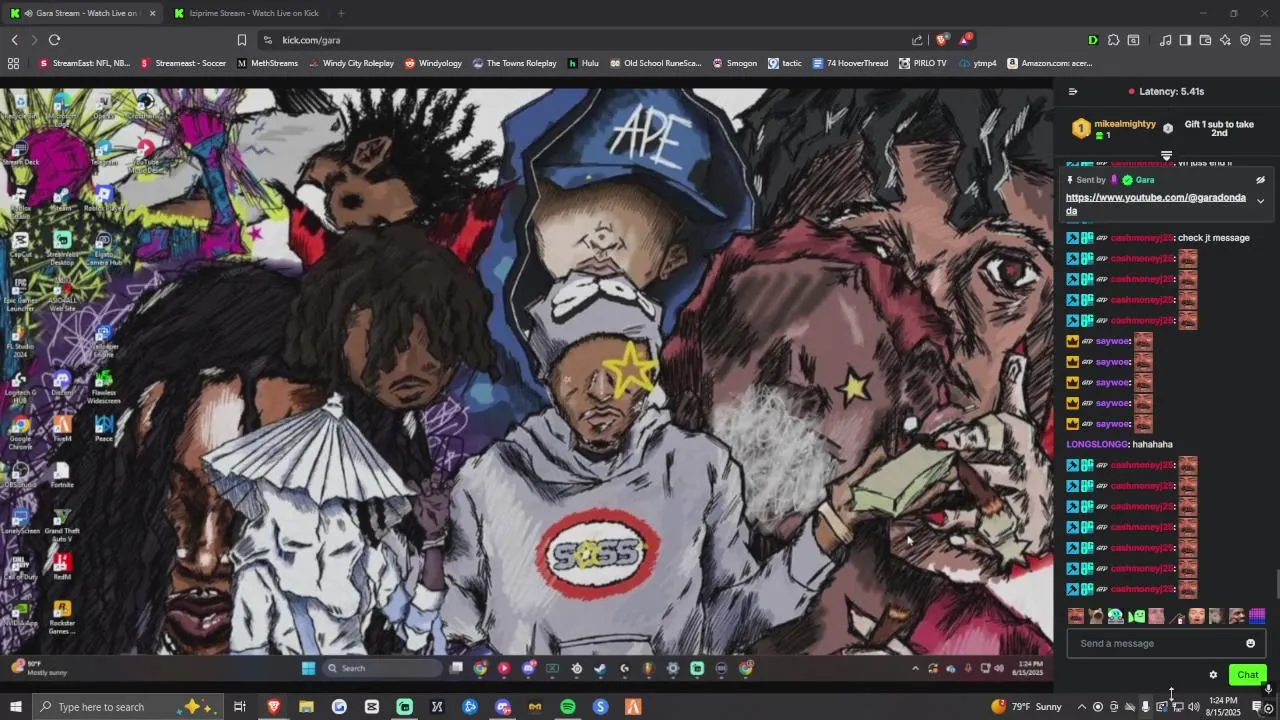Click the Type here to search box

tap(129, 707)
